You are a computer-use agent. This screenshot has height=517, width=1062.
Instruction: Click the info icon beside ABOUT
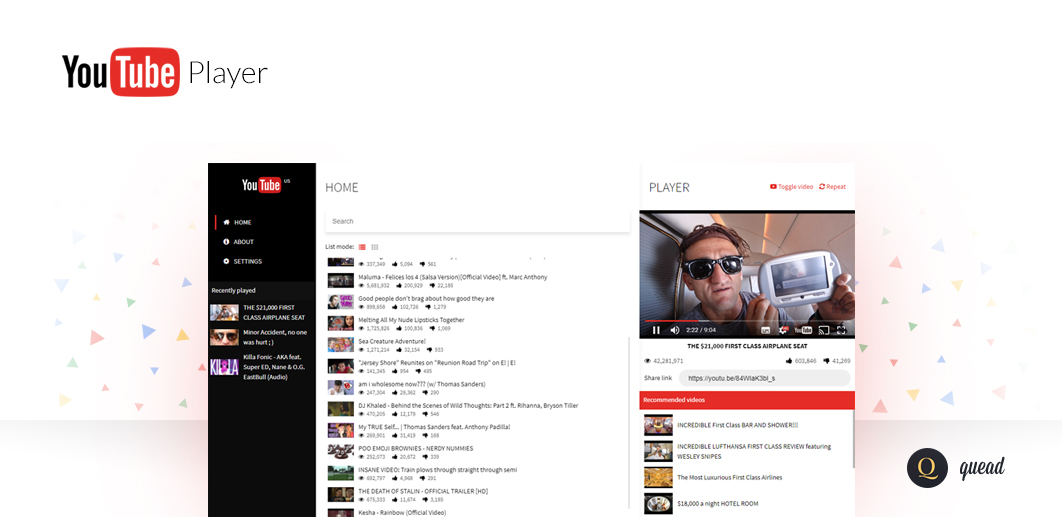(226, 242)
